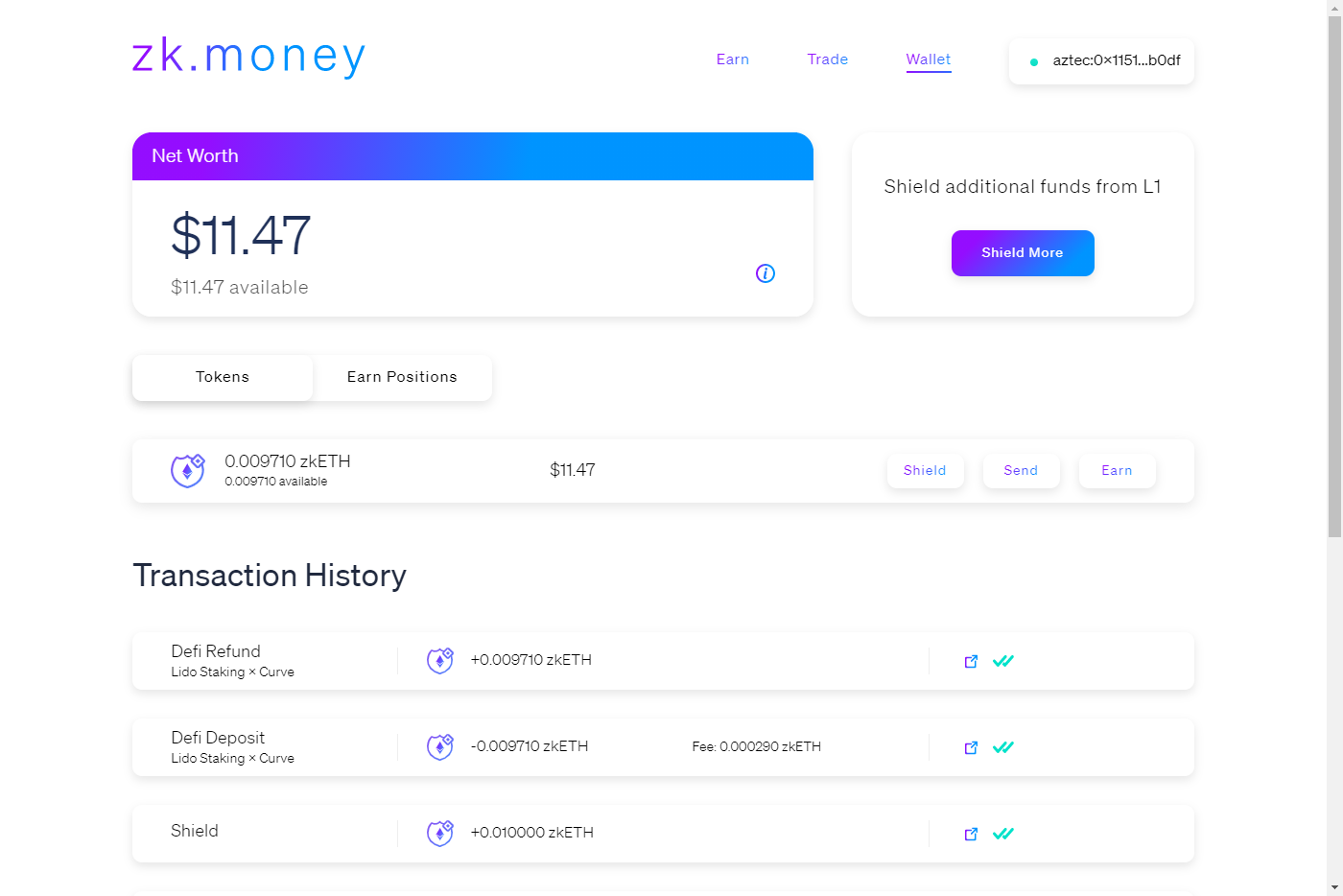Click the Net Worth info icon
Image resolution: width=1343 pixels, height=896 pixels.
click(x=766, y=273)
